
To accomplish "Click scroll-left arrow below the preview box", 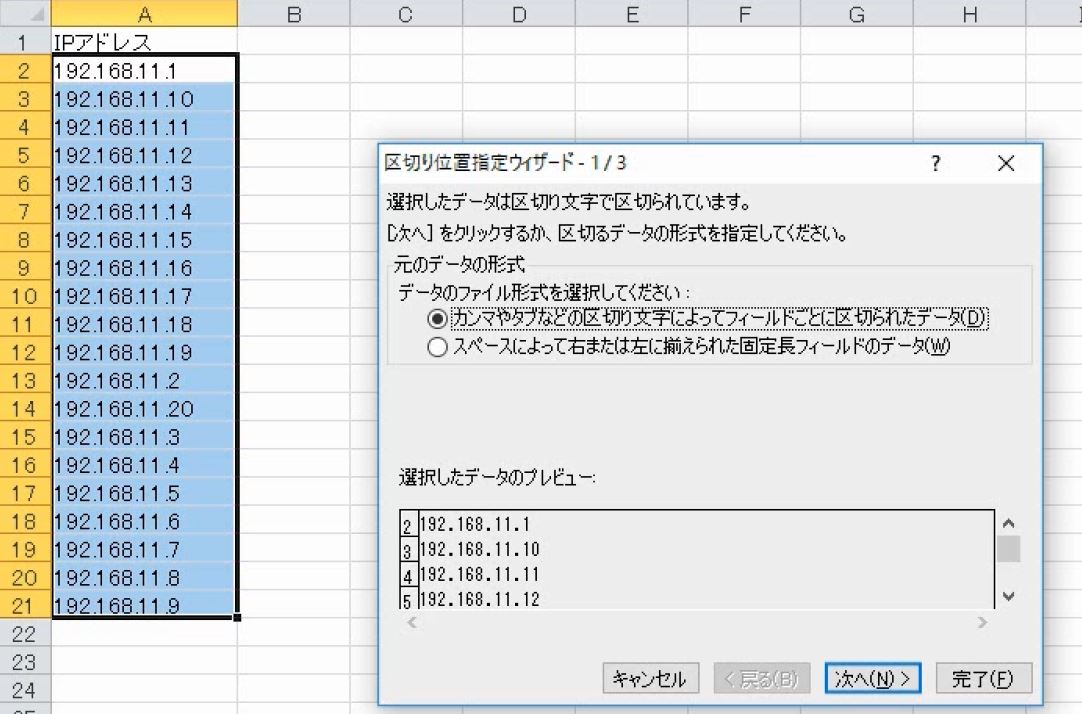I will click(410, 621).
